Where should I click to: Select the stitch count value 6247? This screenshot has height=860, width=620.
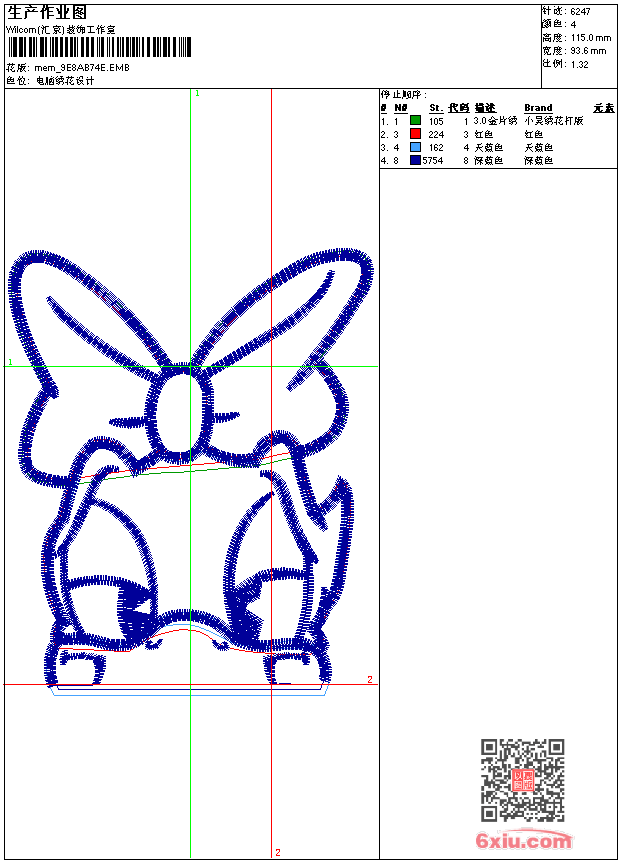[x=580, y=12]
